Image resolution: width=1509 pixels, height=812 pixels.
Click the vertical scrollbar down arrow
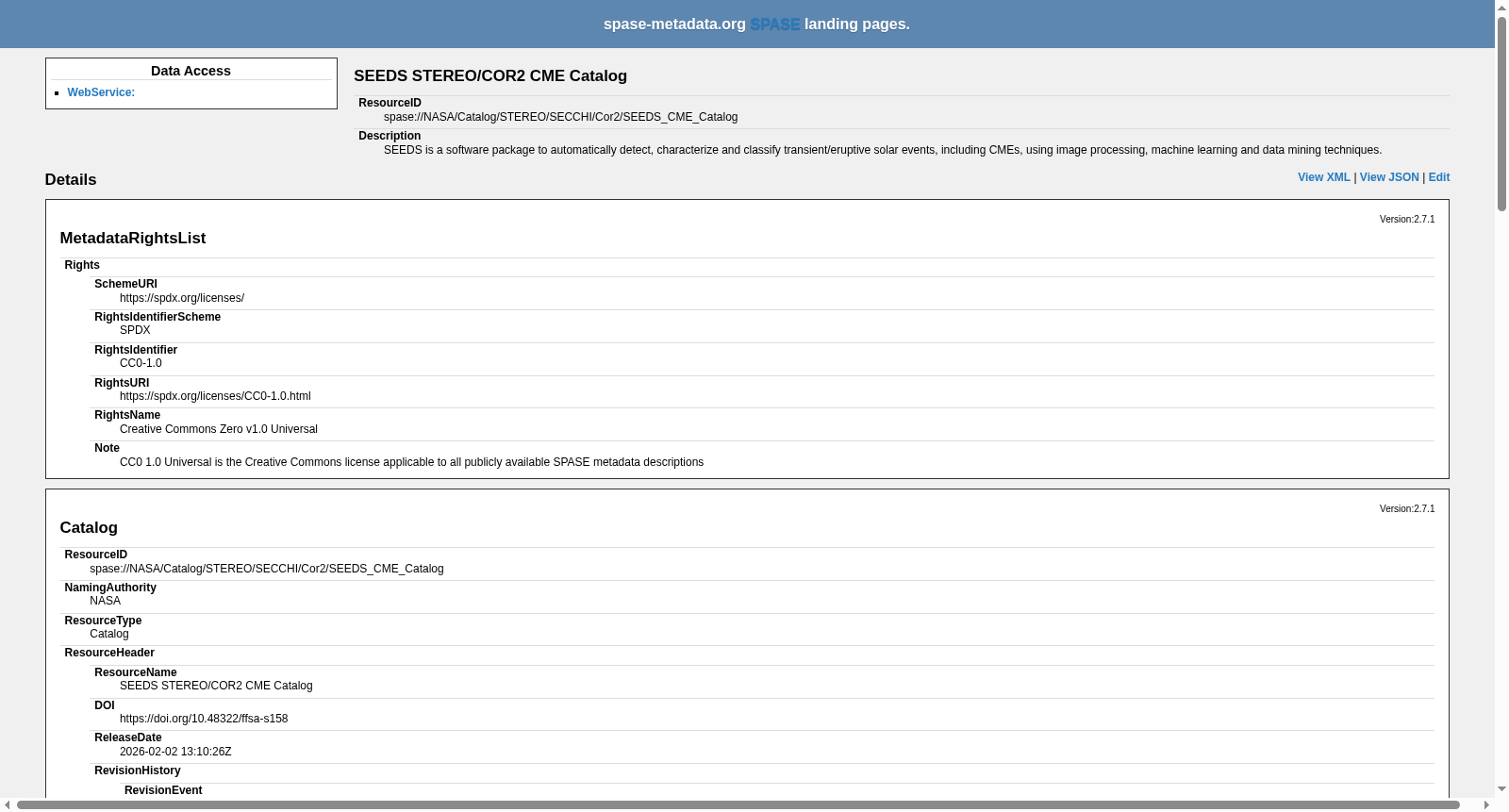1501,789
